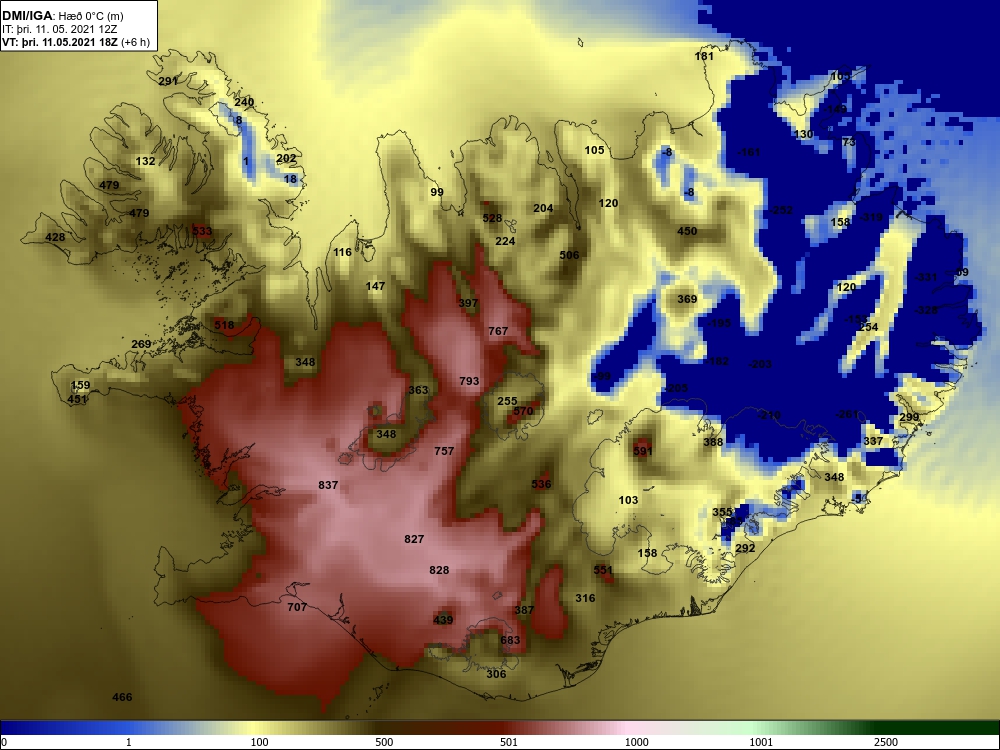Pick the '387' value label
This screenshot has width=1000, height=750.
pyautogui.click(x=524, y=610)
